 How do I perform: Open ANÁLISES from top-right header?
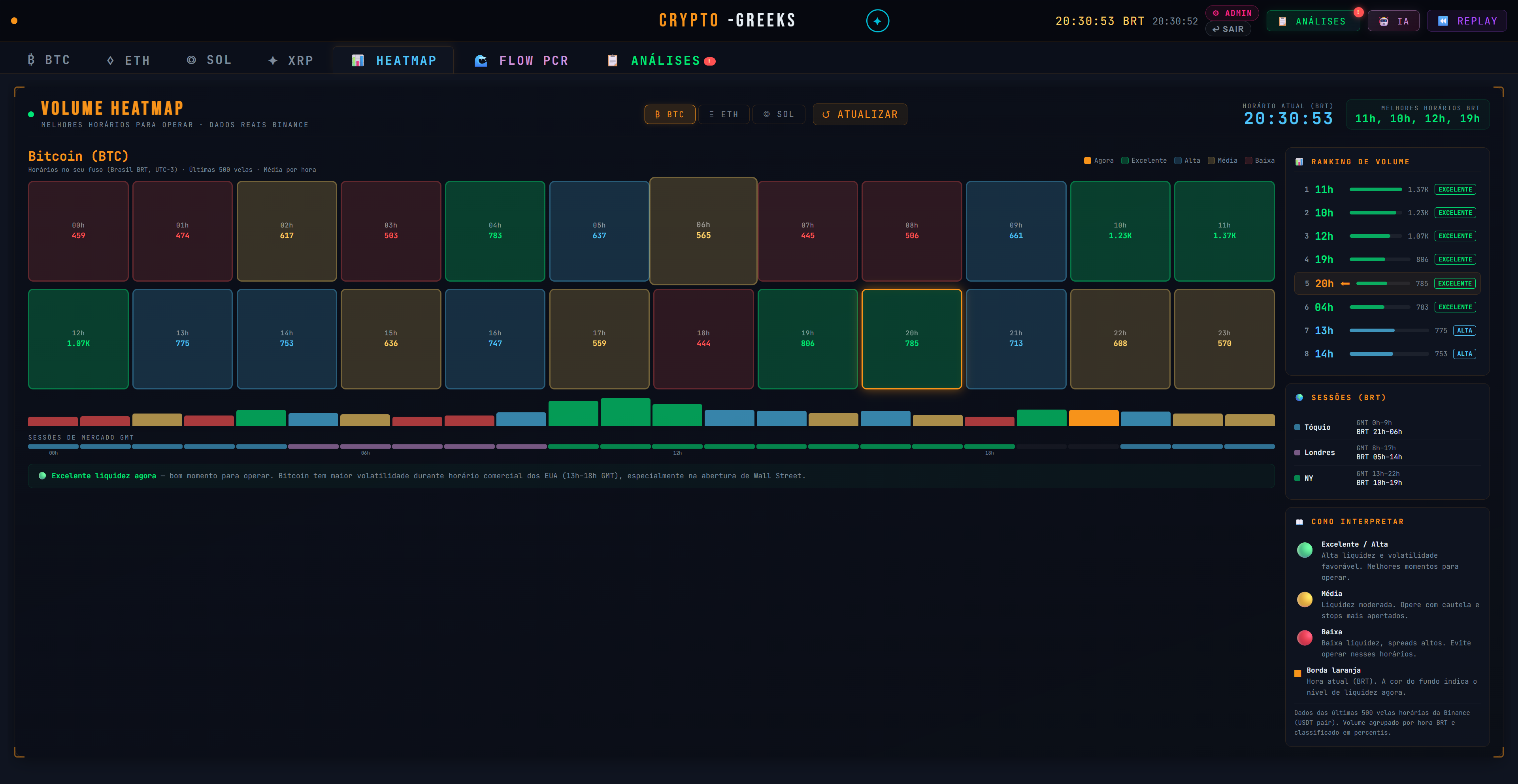pos(1313,21)
